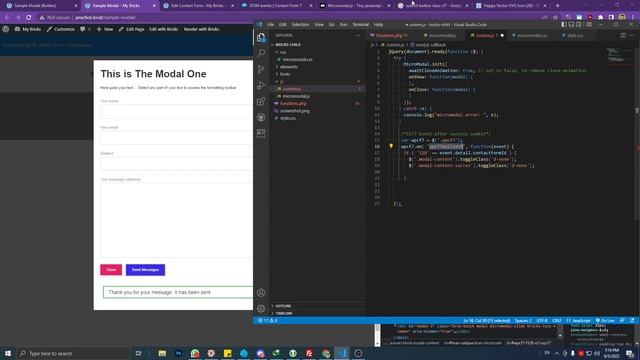This screenshot has height=360, width=640.
Task: Open a new browser tab with plus icon
Action: coord(558,6)
